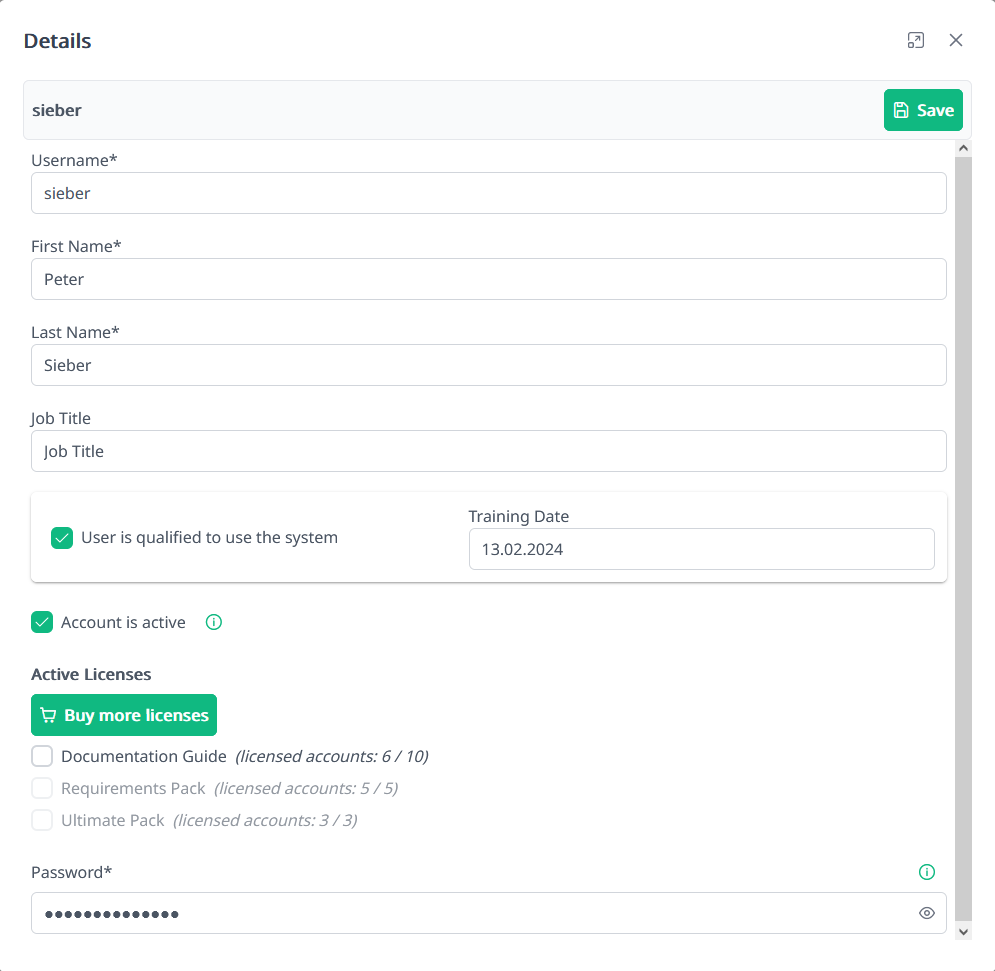Check the Documentation Guide license
The image size is (995, 971).
[x=42, y=756]
